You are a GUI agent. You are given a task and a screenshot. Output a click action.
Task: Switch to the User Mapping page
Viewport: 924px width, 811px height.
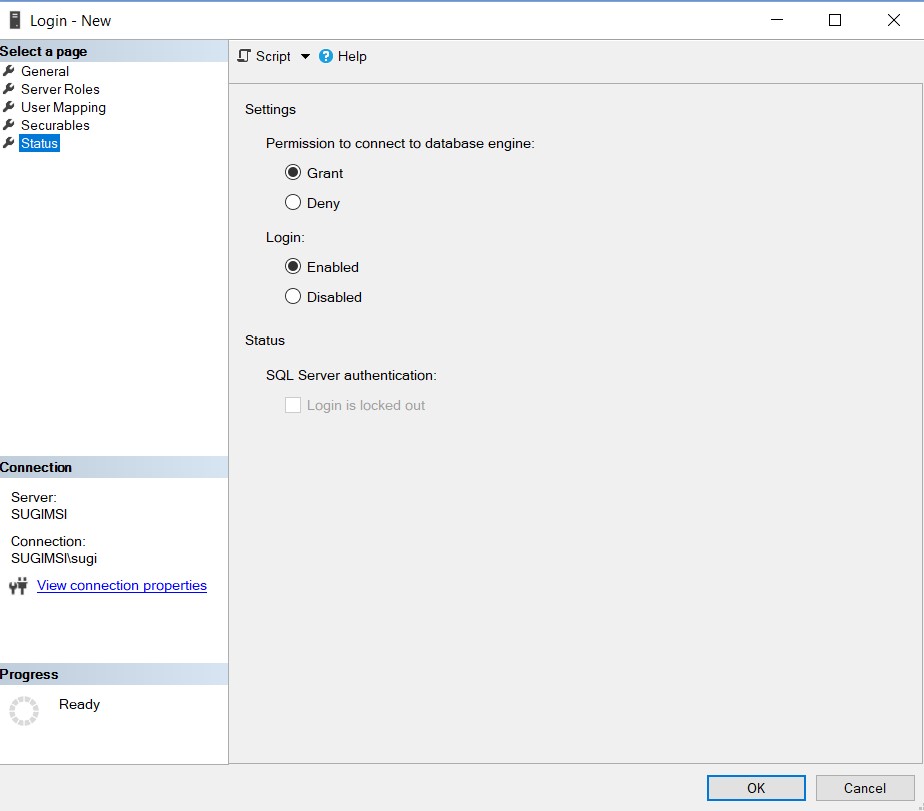point(63,107)
